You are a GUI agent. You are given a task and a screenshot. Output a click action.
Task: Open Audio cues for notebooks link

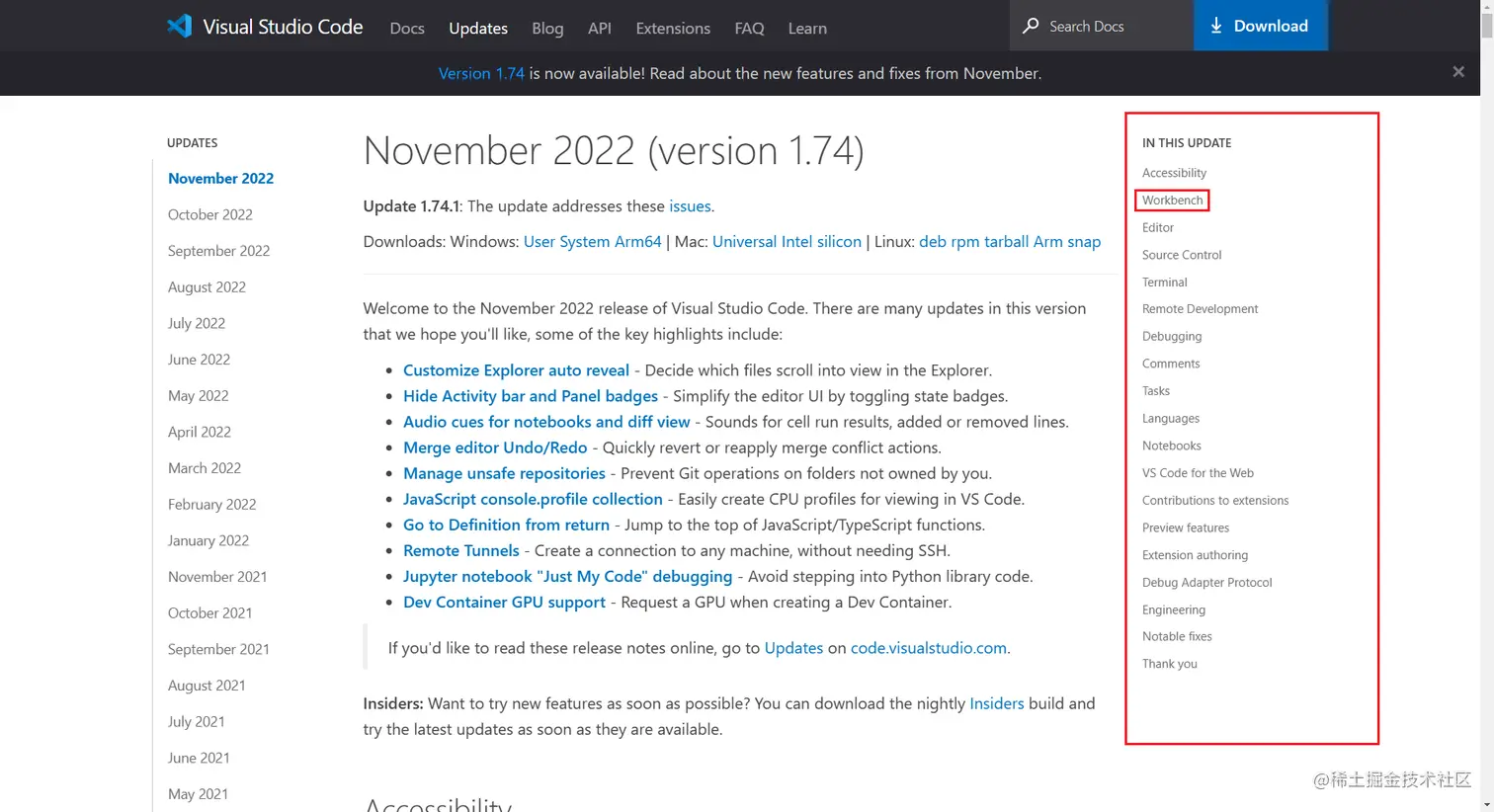pyautogui.click(x=546, y=422)
